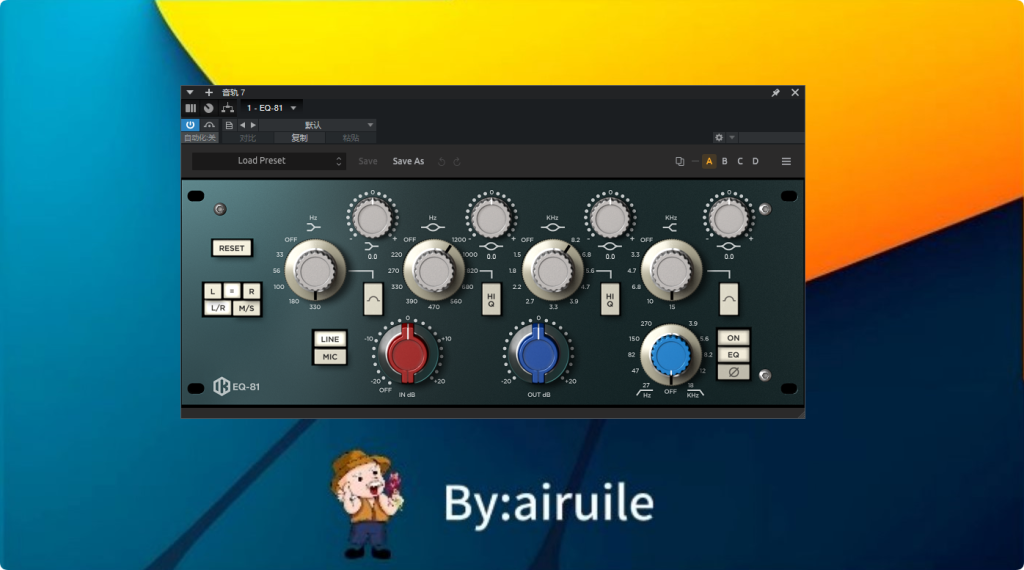
Task: Select preset slot B
Action: pos(725,161)
